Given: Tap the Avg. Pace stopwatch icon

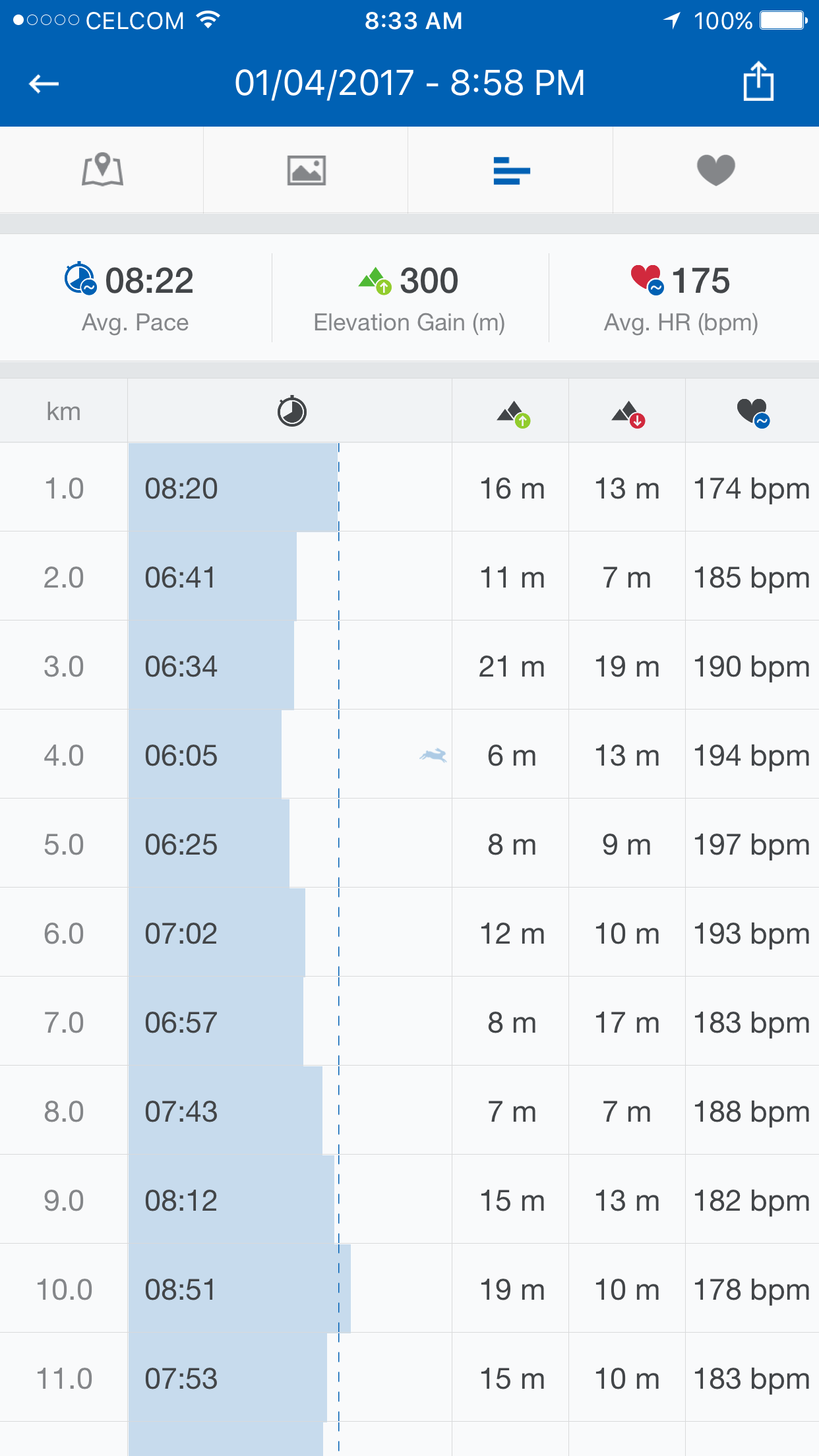Looking at the screenshot, I should [80, 279].
